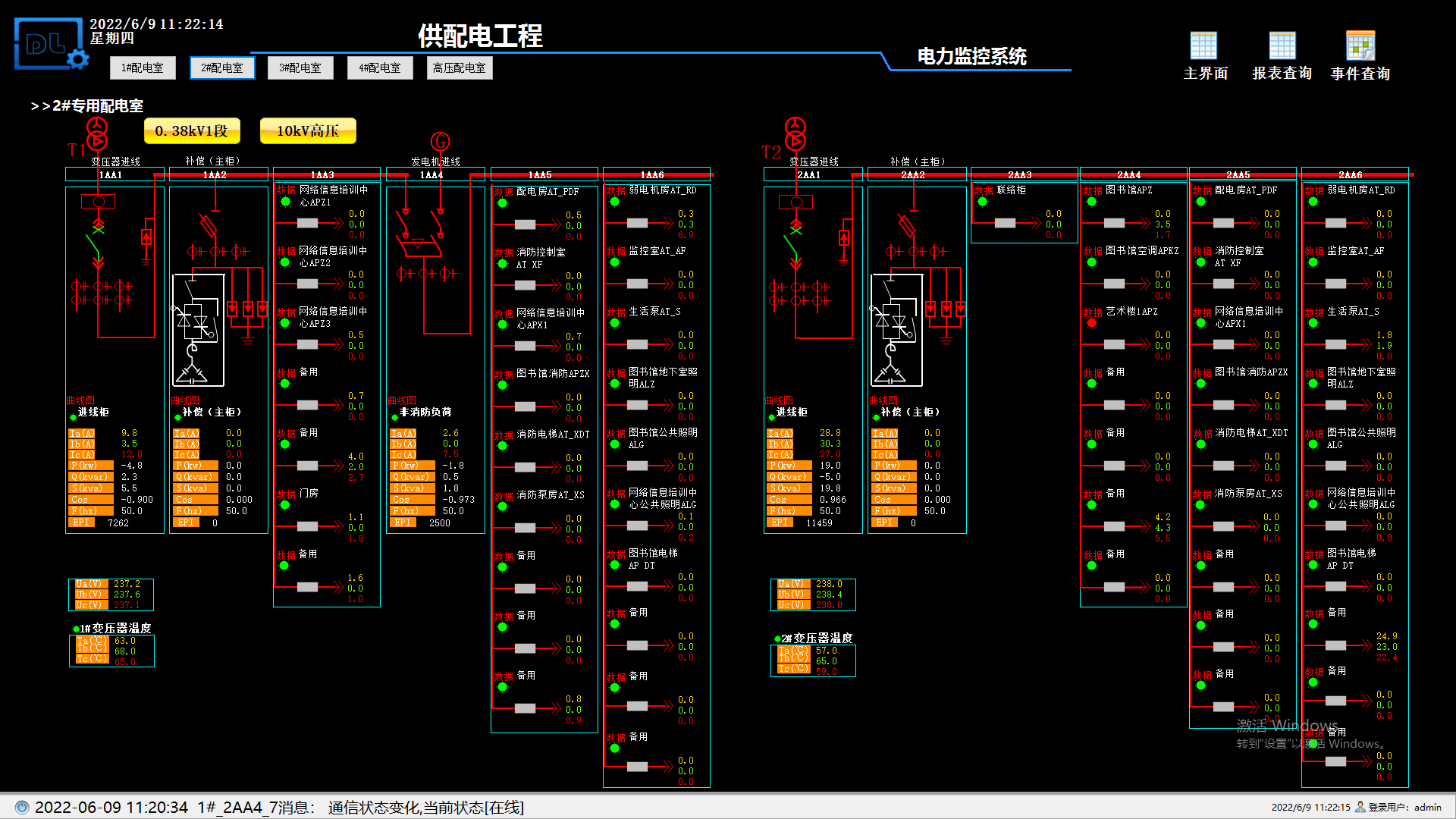The image size is (1456, 819).
Task: Open the 事件查询 event query icon
Action: coord(1360,46)
